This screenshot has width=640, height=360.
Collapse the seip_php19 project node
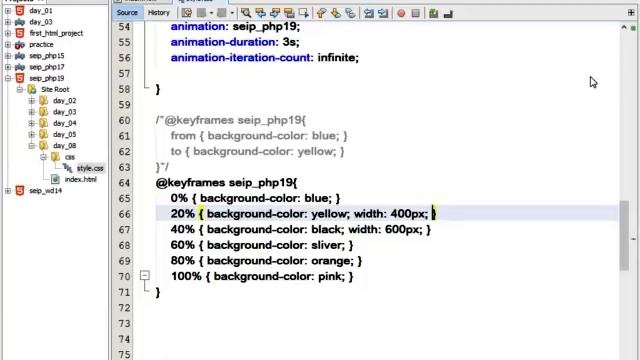coord(8,78)
